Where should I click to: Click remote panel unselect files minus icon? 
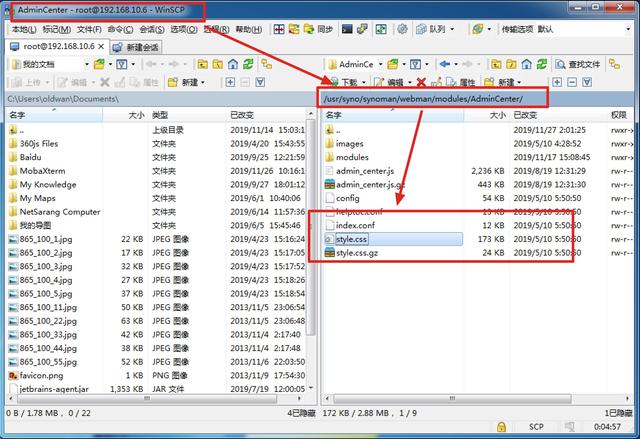572,82
